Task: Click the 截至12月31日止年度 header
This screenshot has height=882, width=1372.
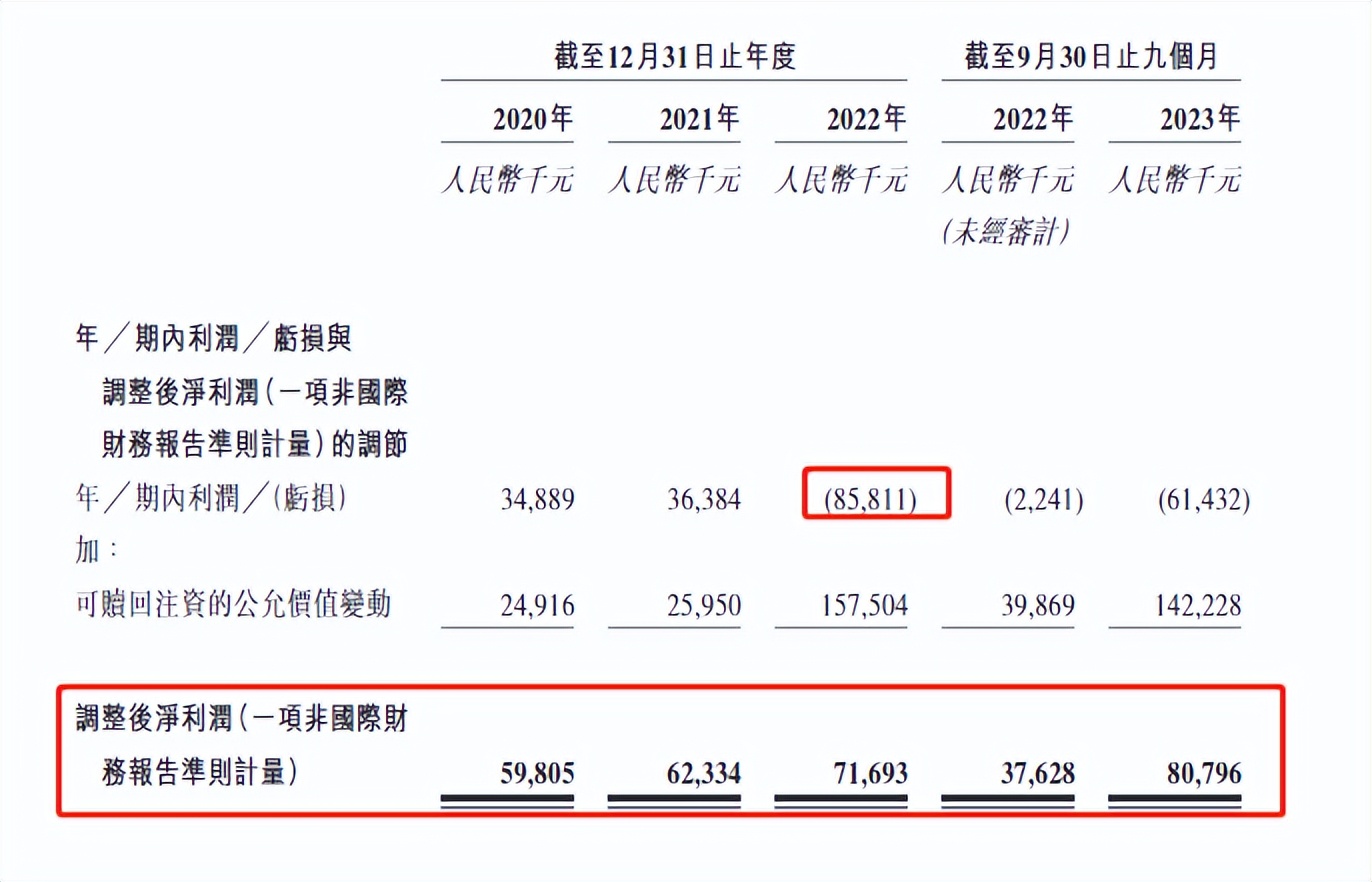Action: click(x=674, y=57)
